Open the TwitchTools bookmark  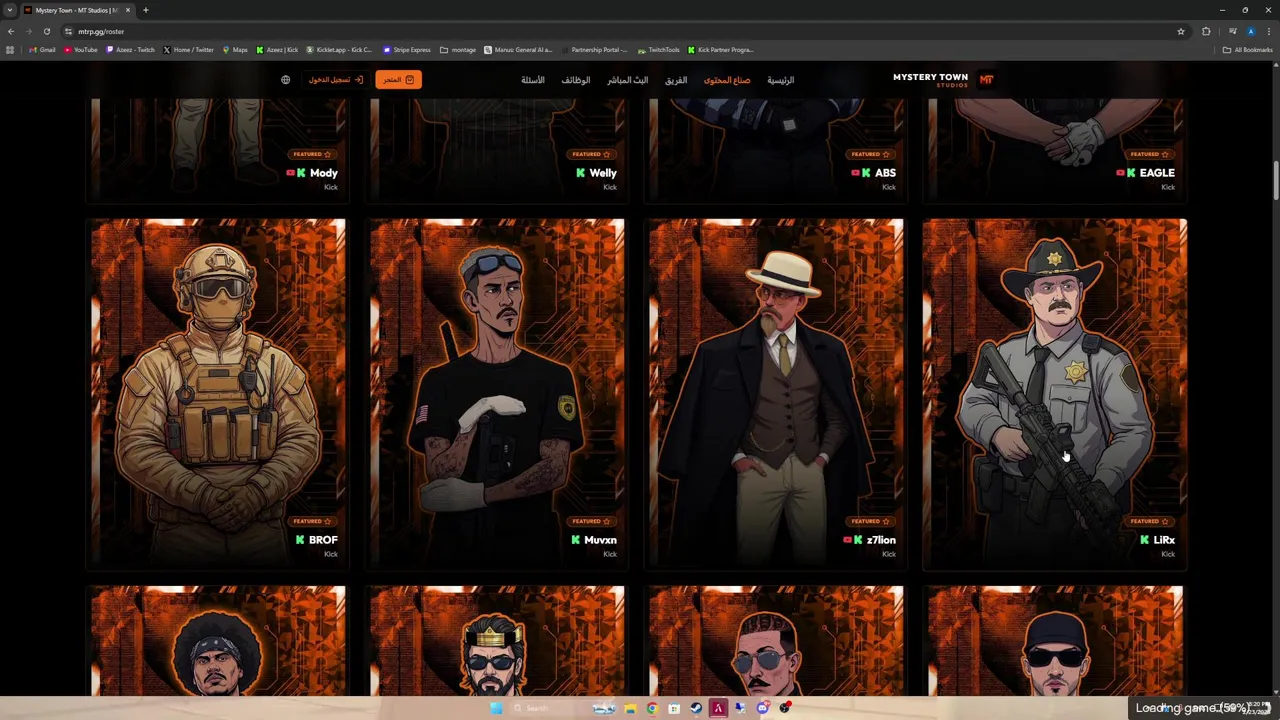659,50
